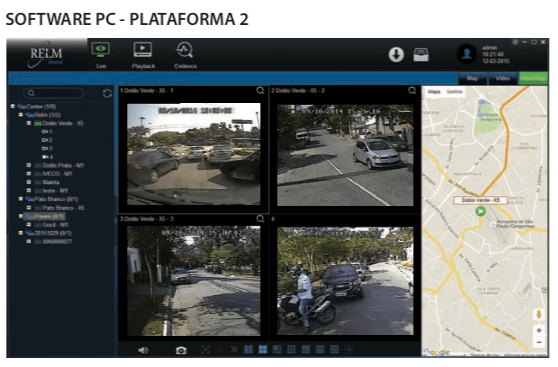Select camera 1 front-view video feed

point(194,154)
